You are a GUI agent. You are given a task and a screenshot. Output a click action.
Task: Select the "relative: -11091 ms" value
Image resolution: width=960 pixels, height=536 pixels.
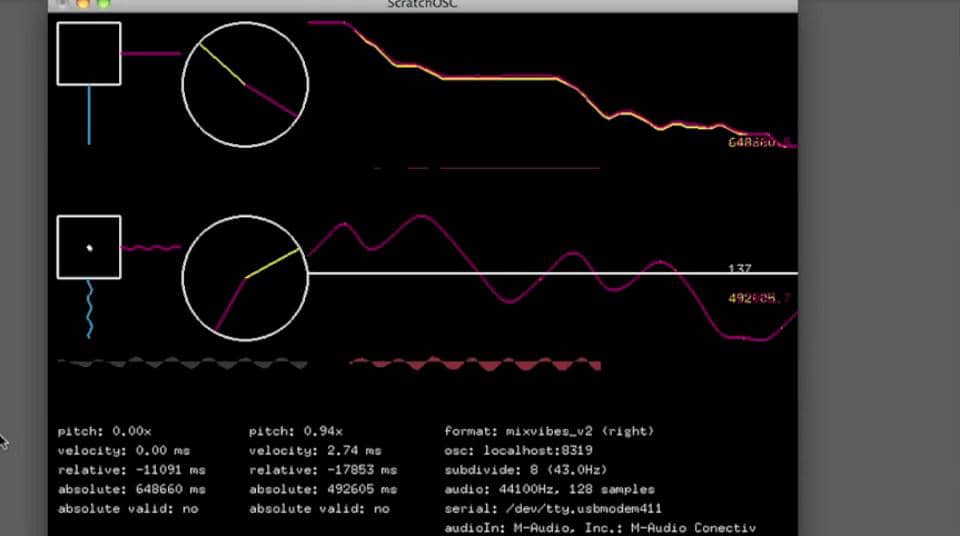pos(132,470)
